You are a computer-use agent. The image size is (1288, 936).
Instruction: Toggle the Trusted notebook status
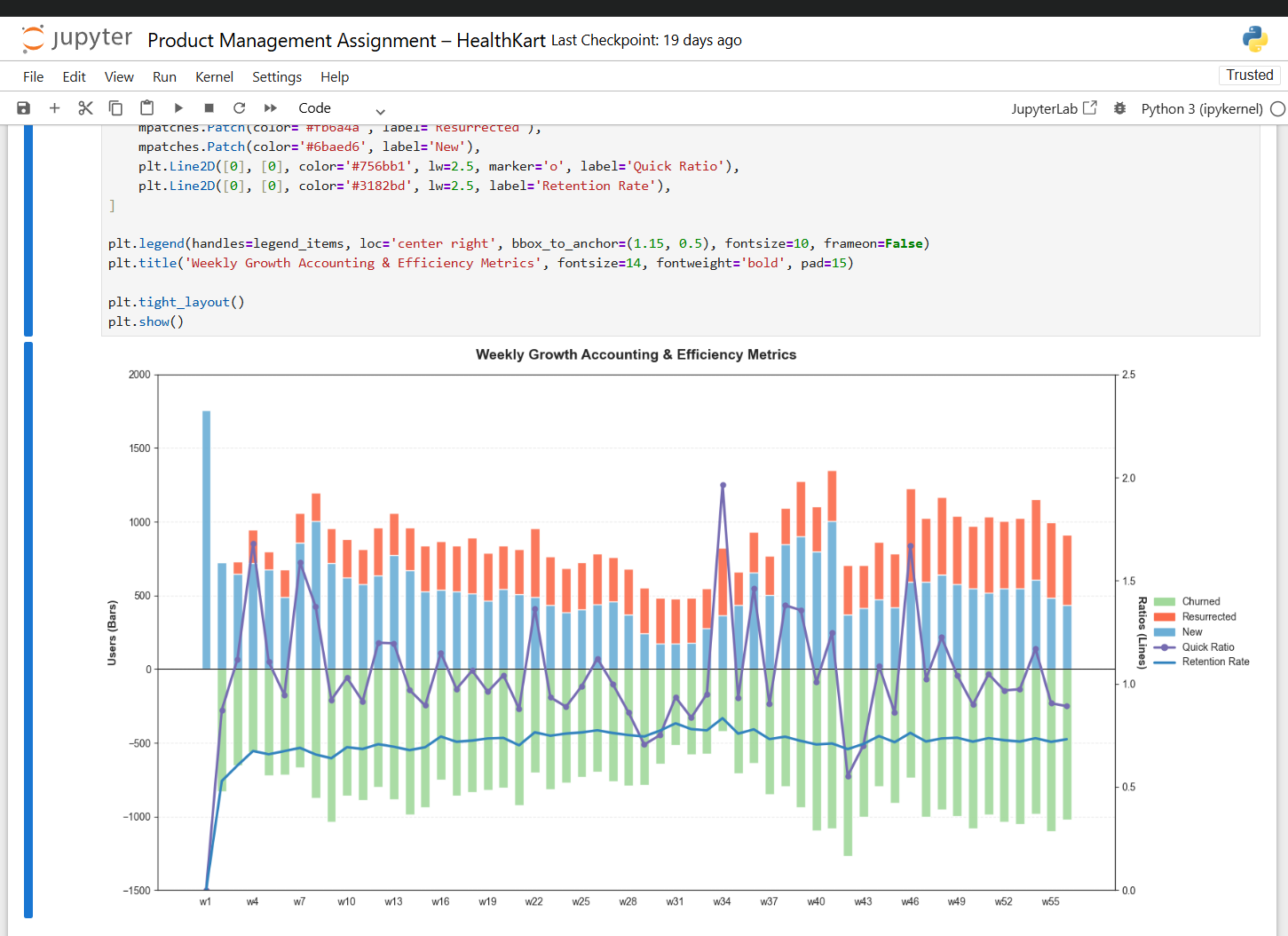tap(1249, 75)
